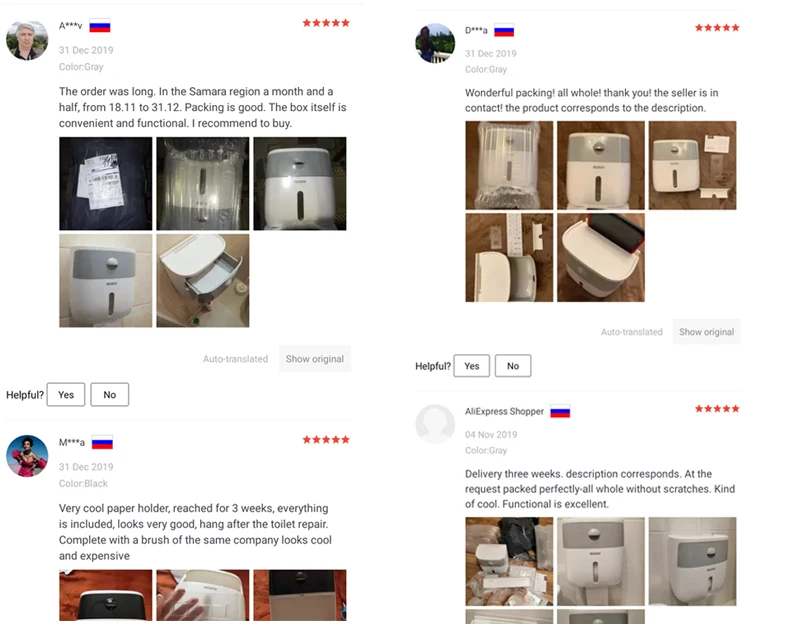Open shipping label photo in A***v review
Viewport: 790px width, 624px height.
click(x=105, y=183)
